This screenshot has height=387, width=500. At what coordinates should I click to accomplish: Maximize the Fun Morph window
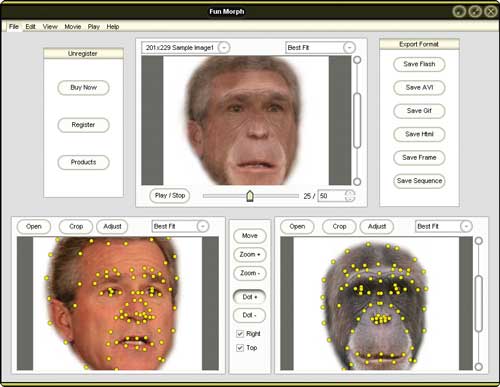[x=475, y=12]
